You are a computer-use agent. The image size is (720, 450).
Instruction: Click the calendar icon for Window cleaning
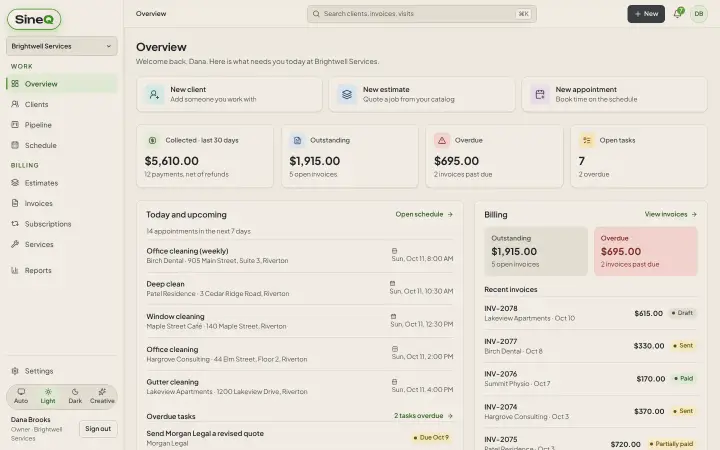click(393, 316)
